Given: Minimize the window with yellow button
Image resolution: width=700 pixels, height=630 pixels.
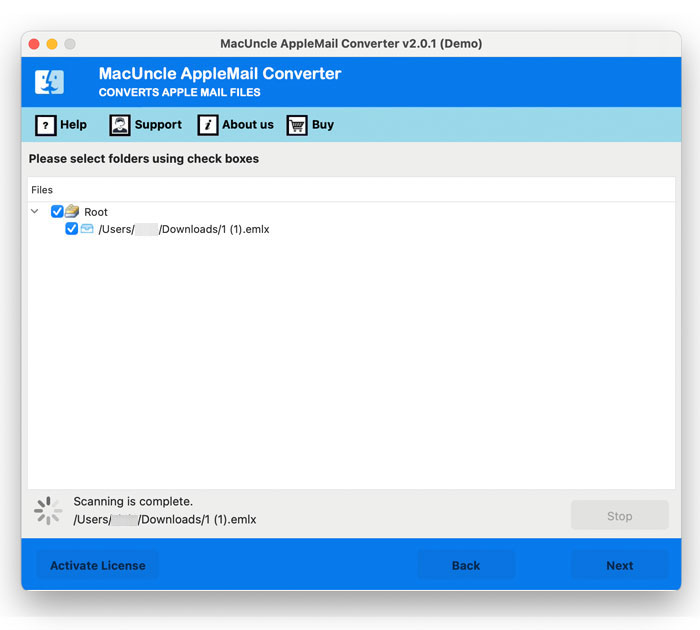Looking at the screenshot, I should coord(52,44).
